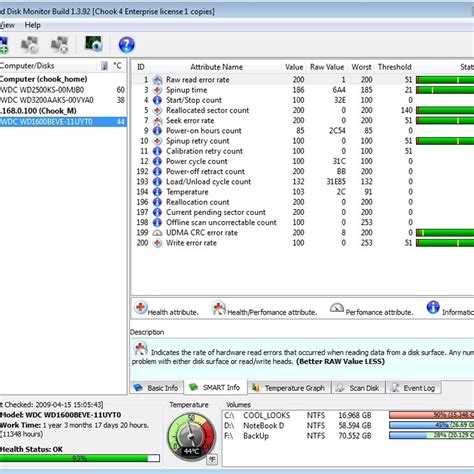This screenshot has height=474, width=474.
Task: Select the Offline scan uncorrectable count row
Action: point(303,223)
